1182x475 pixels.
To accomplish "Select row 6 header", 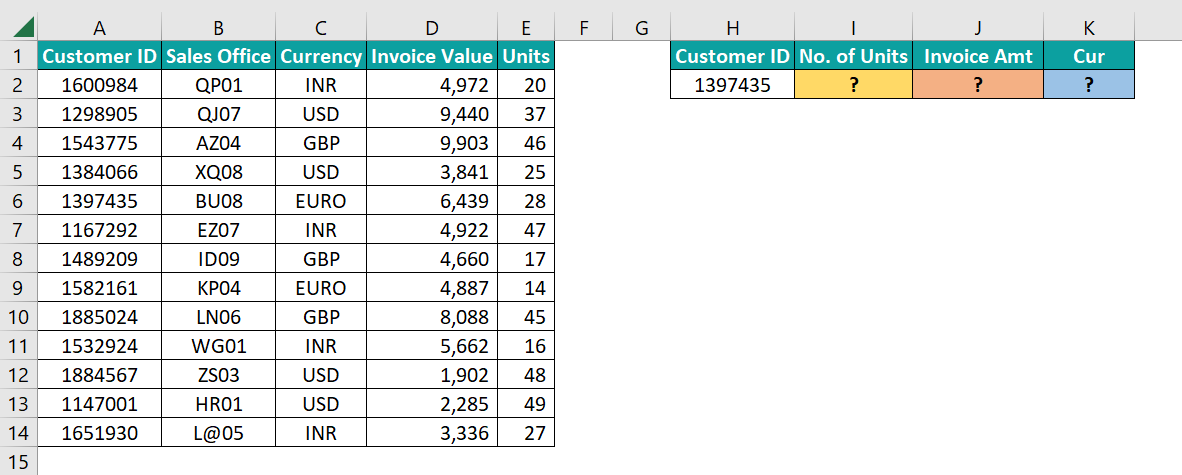I will [x=19, y=201].
